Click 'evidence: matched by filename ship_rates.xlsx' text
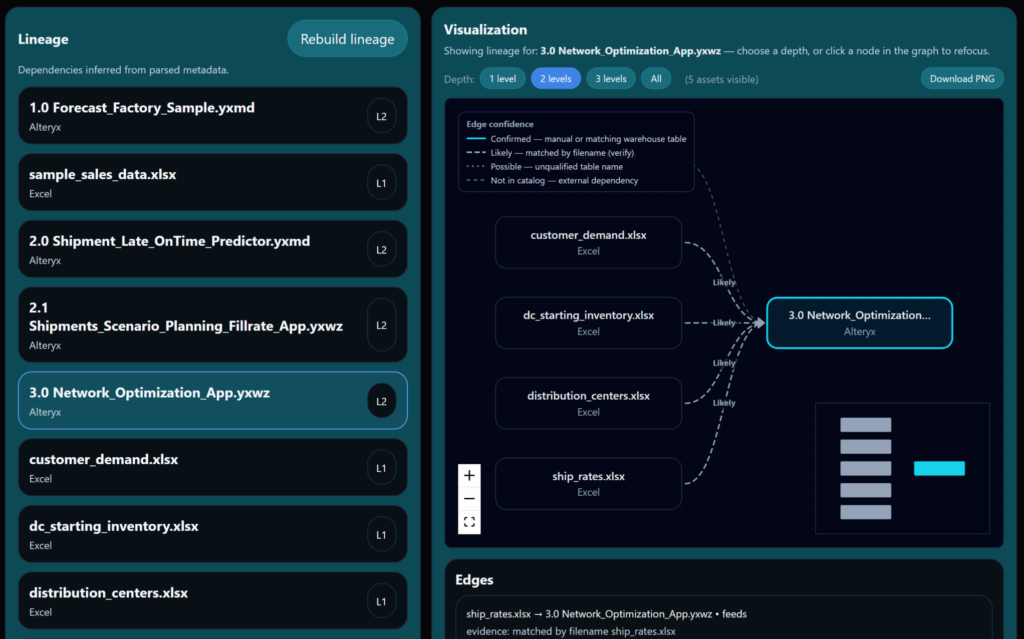Screen dimensions: 1024x639 [571, 631]
